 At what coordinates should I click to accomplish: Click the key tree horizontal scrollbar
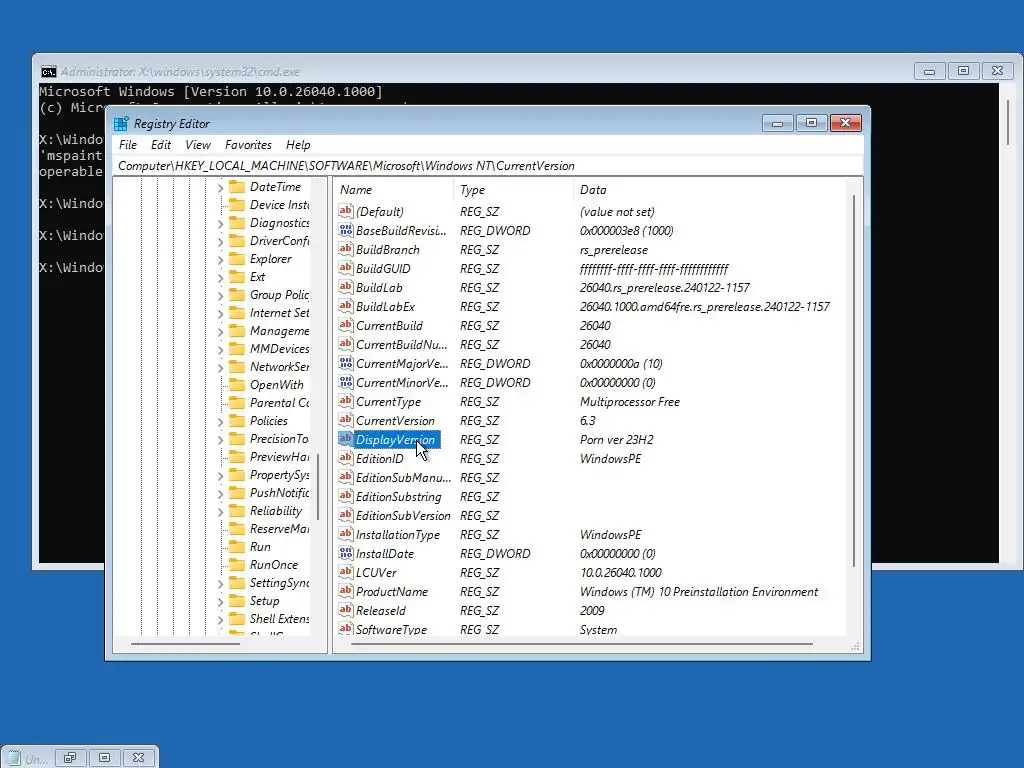[x=185, y=644]
